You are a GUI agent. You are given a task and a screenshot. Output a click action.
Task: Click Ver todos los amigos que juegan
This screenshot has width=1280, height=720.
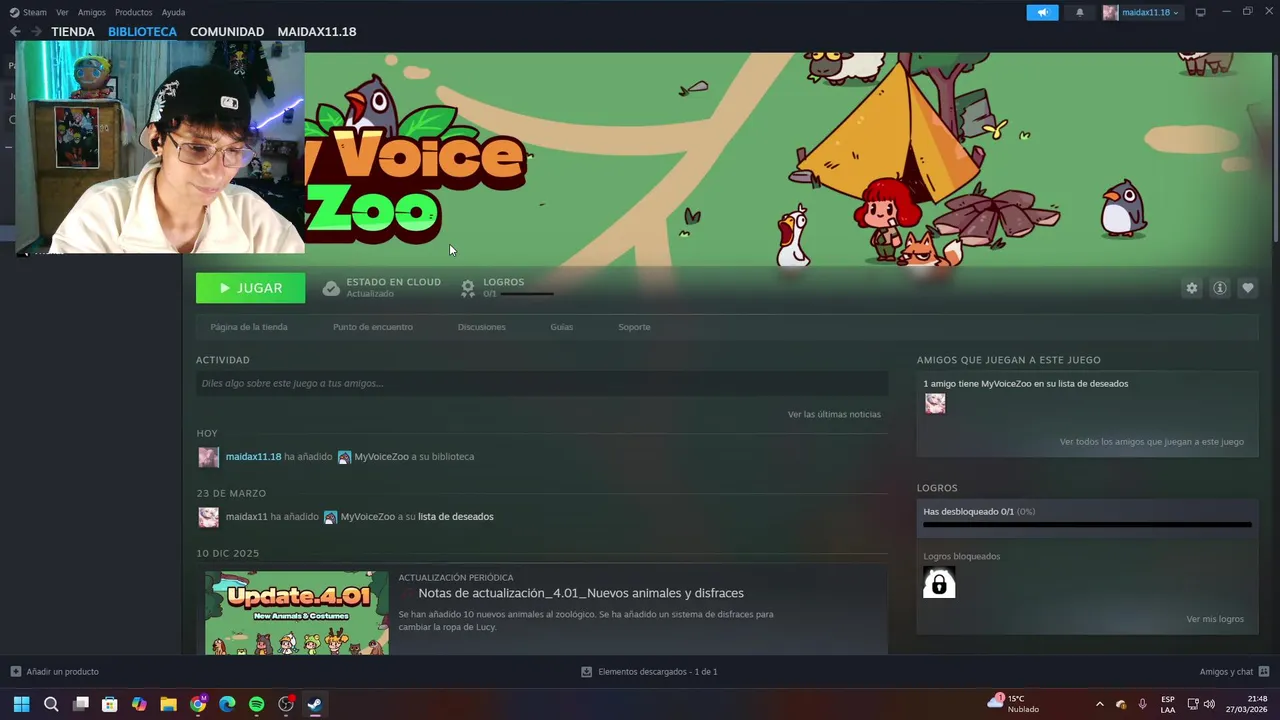[1152, 442]
